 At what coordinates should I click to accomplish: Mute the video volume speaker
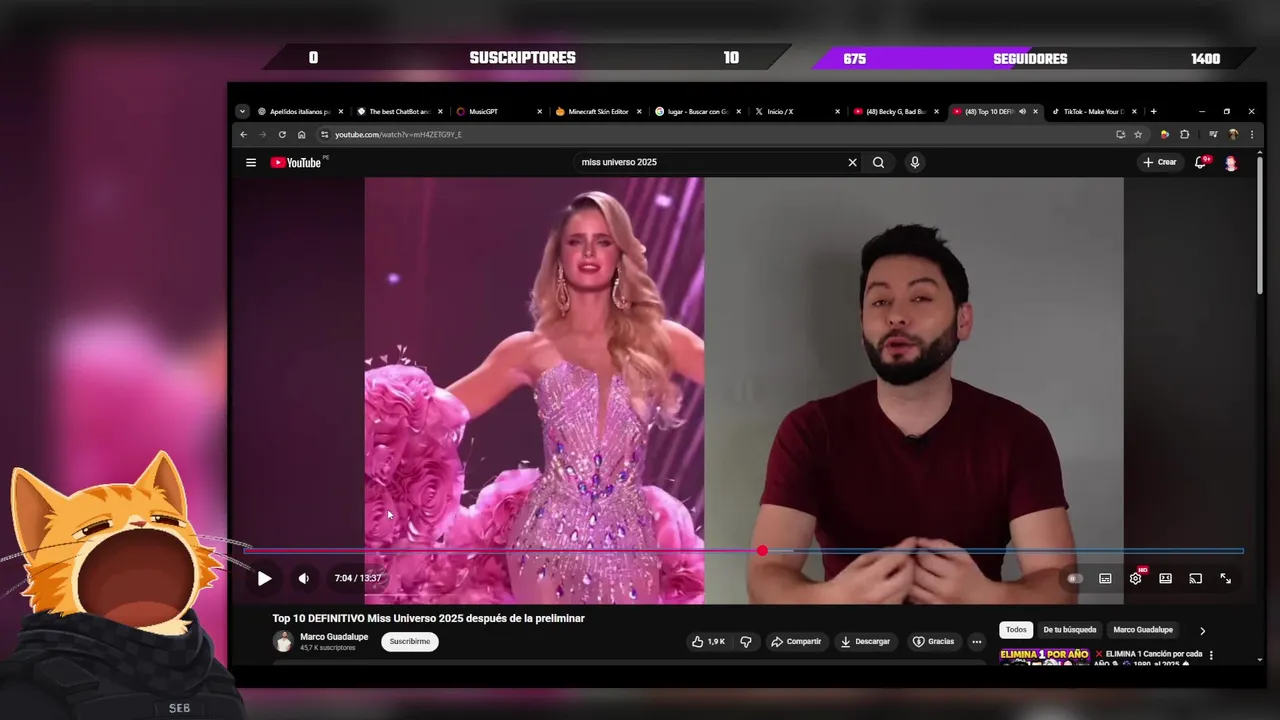coord(304,578)
